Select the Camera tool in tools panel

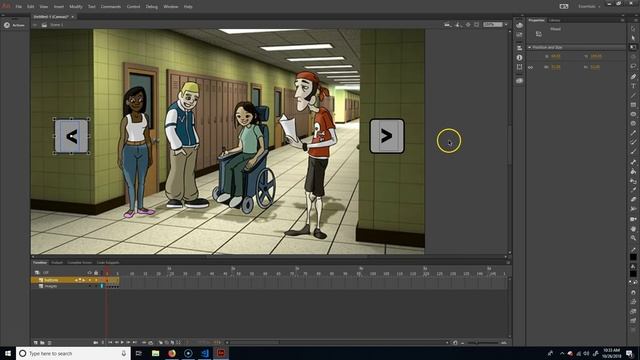pyautogui.click(x=633, y=219)
